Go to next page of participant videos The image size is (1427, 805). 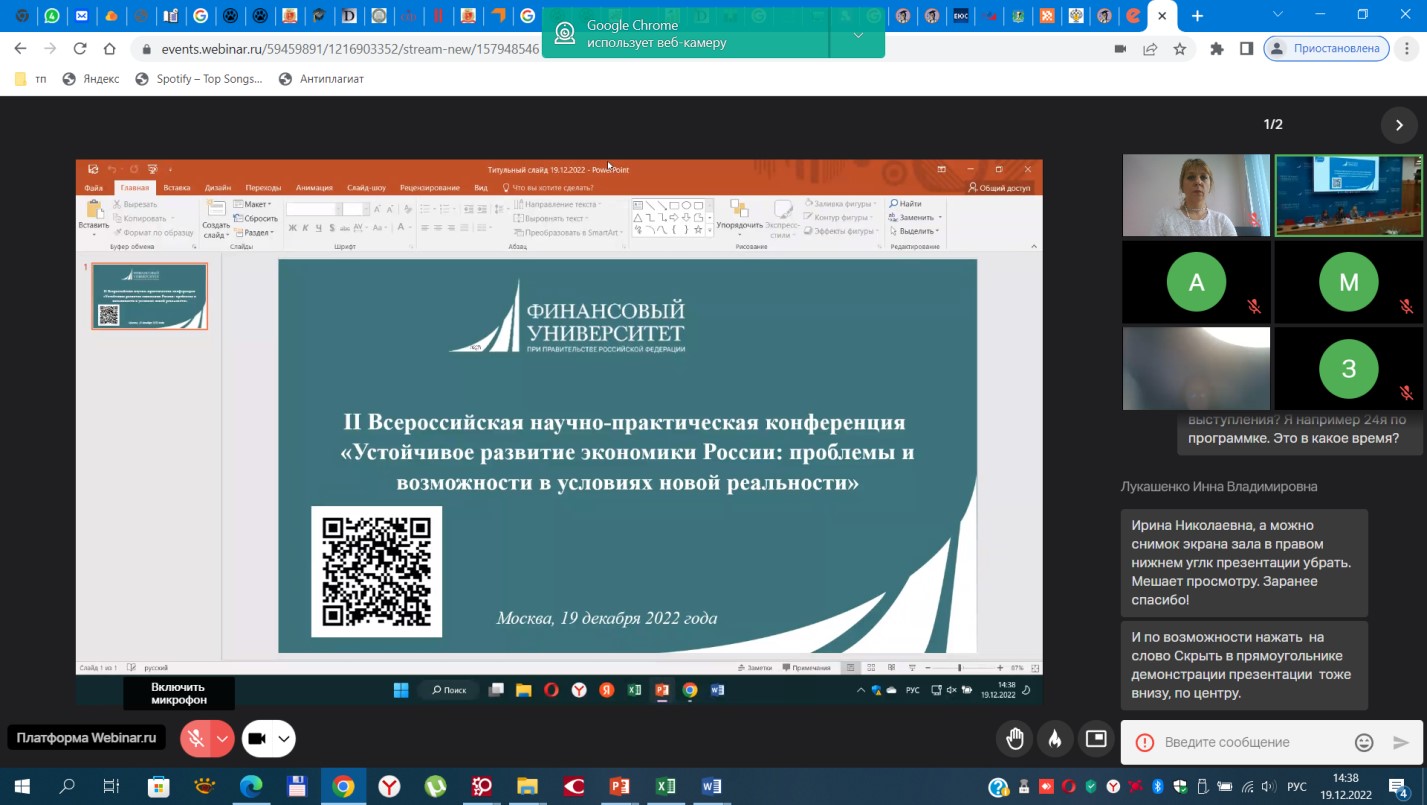click(1399, 125)
